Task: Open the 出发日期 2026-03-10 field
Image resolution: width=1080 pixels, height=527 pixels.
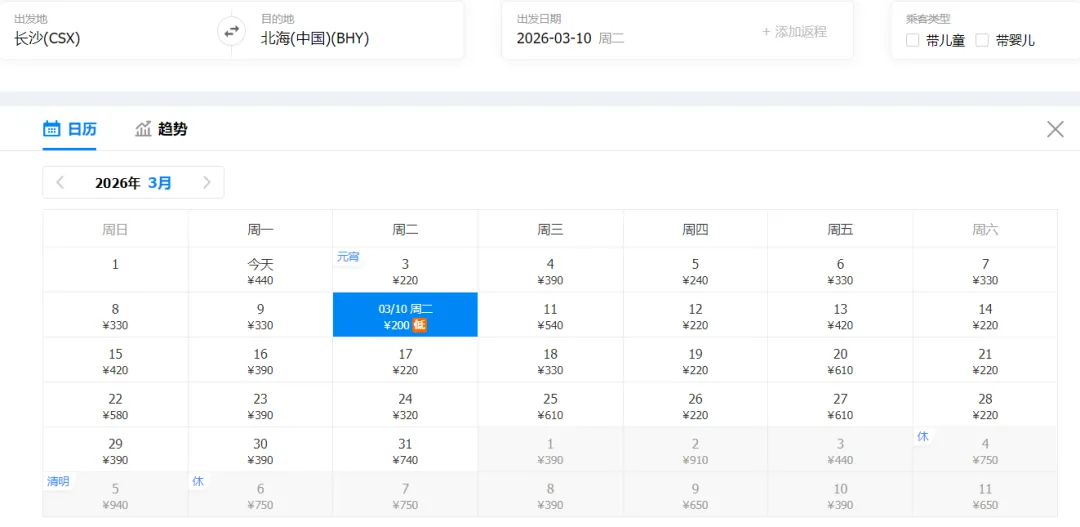Action: coord(623,30)
